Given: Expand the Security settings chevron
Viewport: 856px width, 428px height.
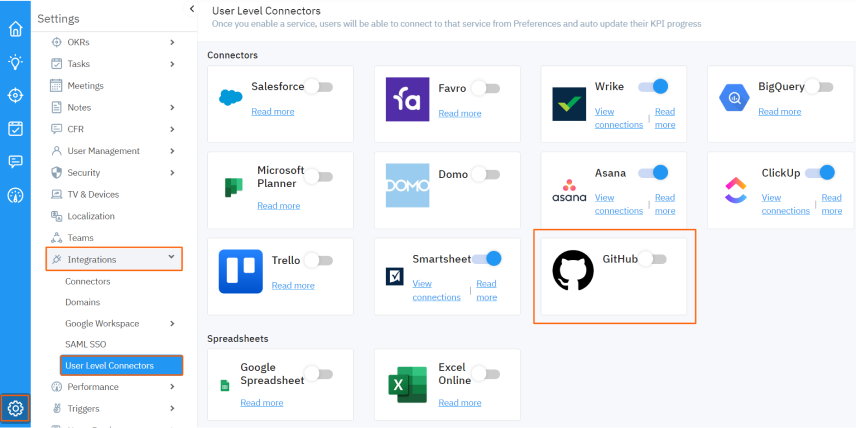Looking at the screenshot, I should tap(172, 173).
